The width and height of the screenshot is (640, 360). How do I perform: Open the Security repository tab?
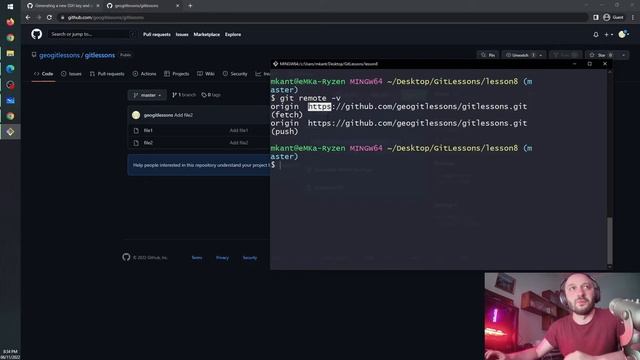(235, 74)
